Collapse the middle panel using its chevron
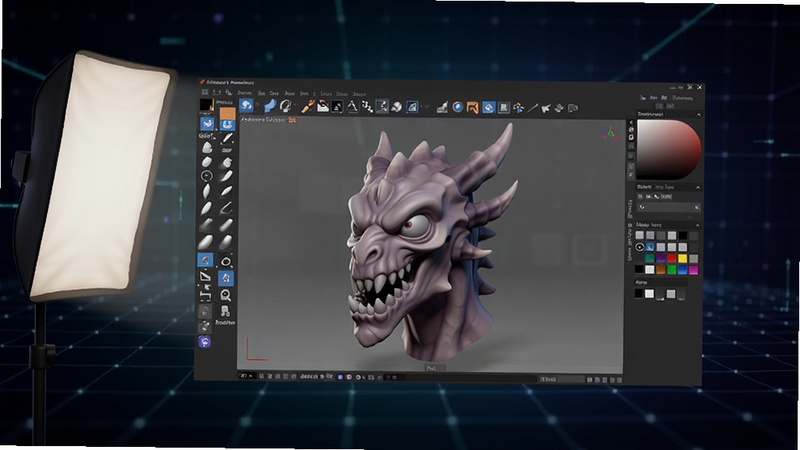Image resolution: width=800 pixels, height=450 pixels. click(x=697, y=188)
